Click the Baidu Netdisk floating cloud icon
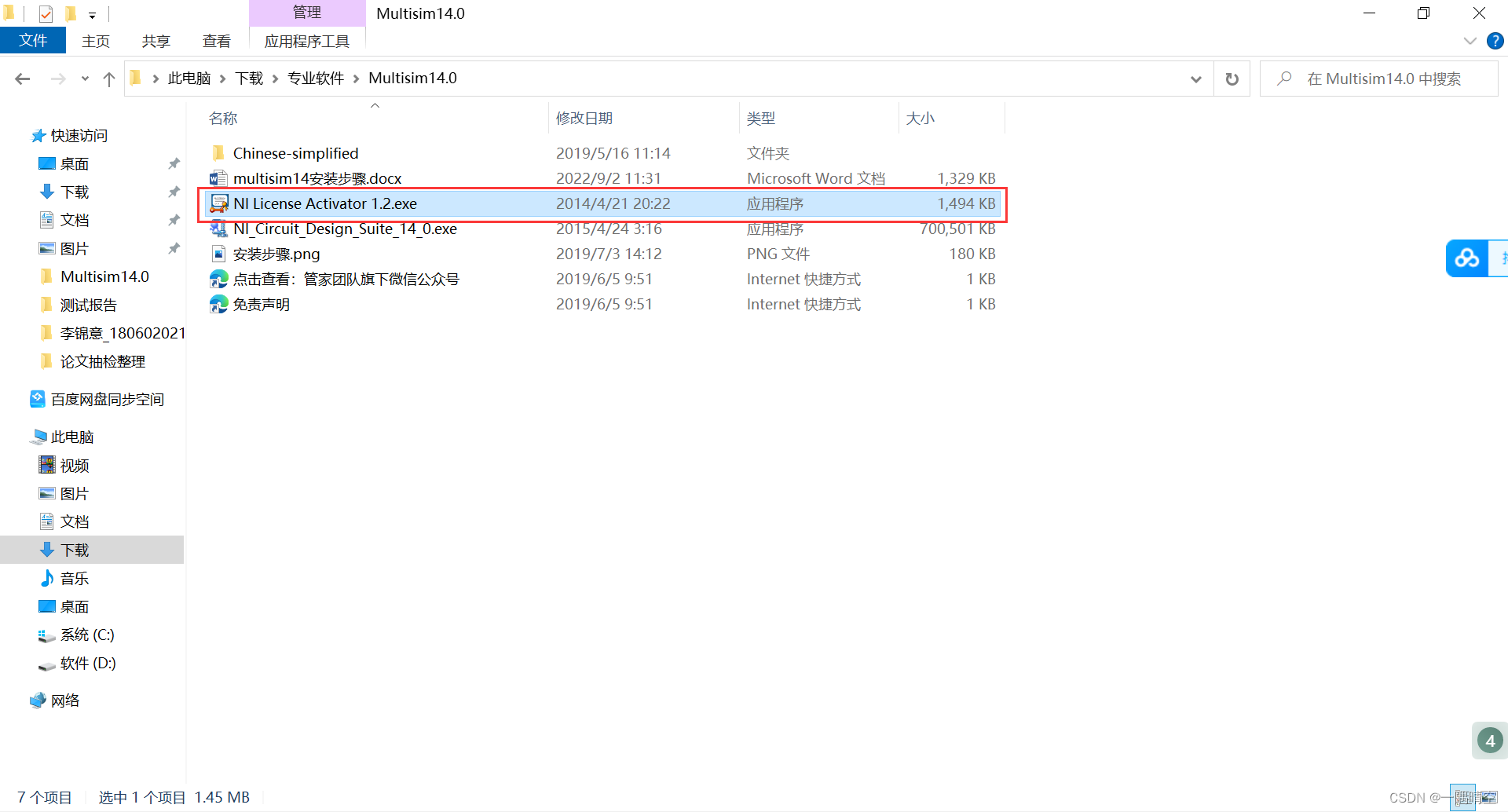1508x812 pixels. coord(1467,258)
